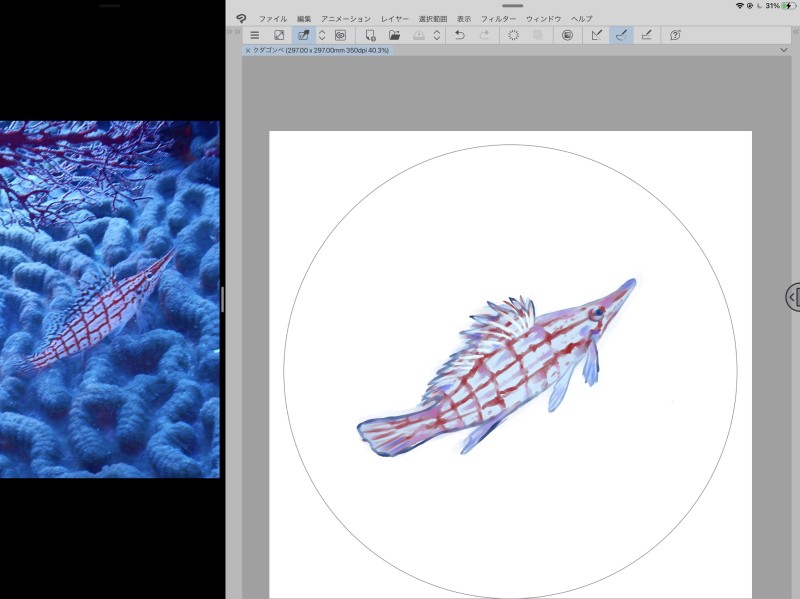Click the split view divider handle

click(x=222, y=299)
